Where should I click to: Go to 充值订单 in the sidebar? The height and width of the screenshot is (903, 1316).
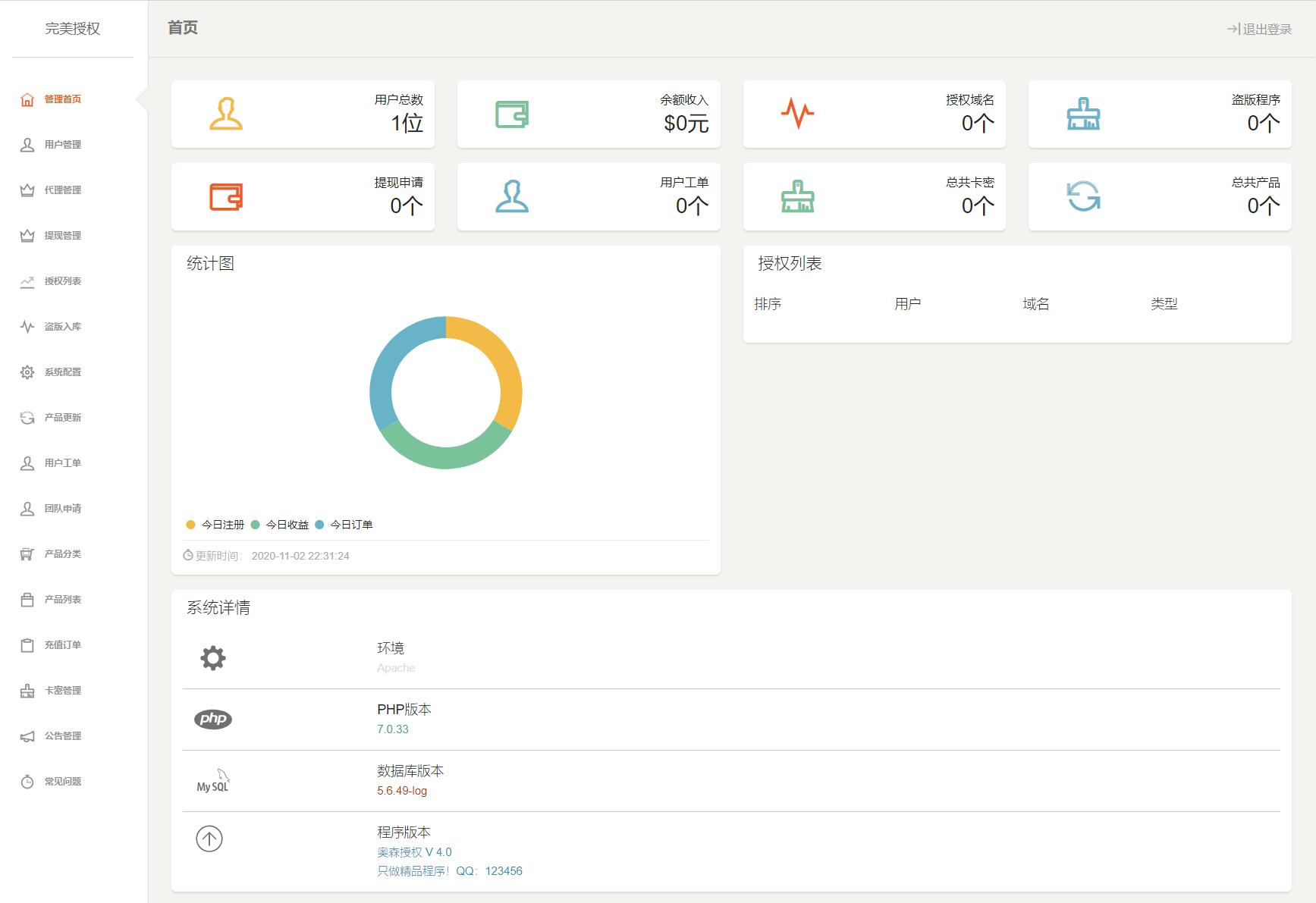(x=62, y=645)
